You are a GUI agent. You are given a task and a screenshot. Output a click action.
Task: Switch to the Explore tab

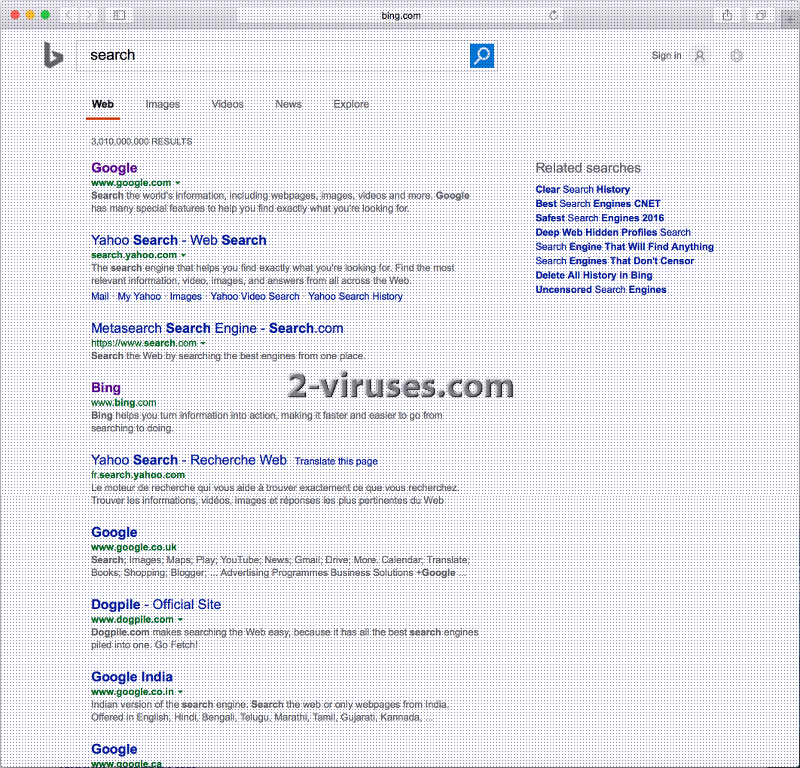click(351, 104)
